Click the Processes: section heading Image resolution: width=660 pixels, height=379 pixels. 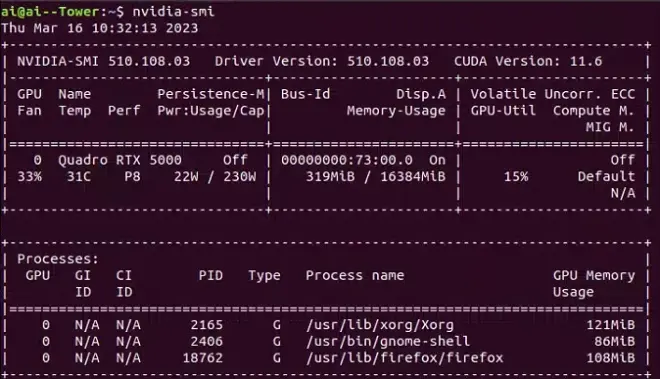(58, 259)
